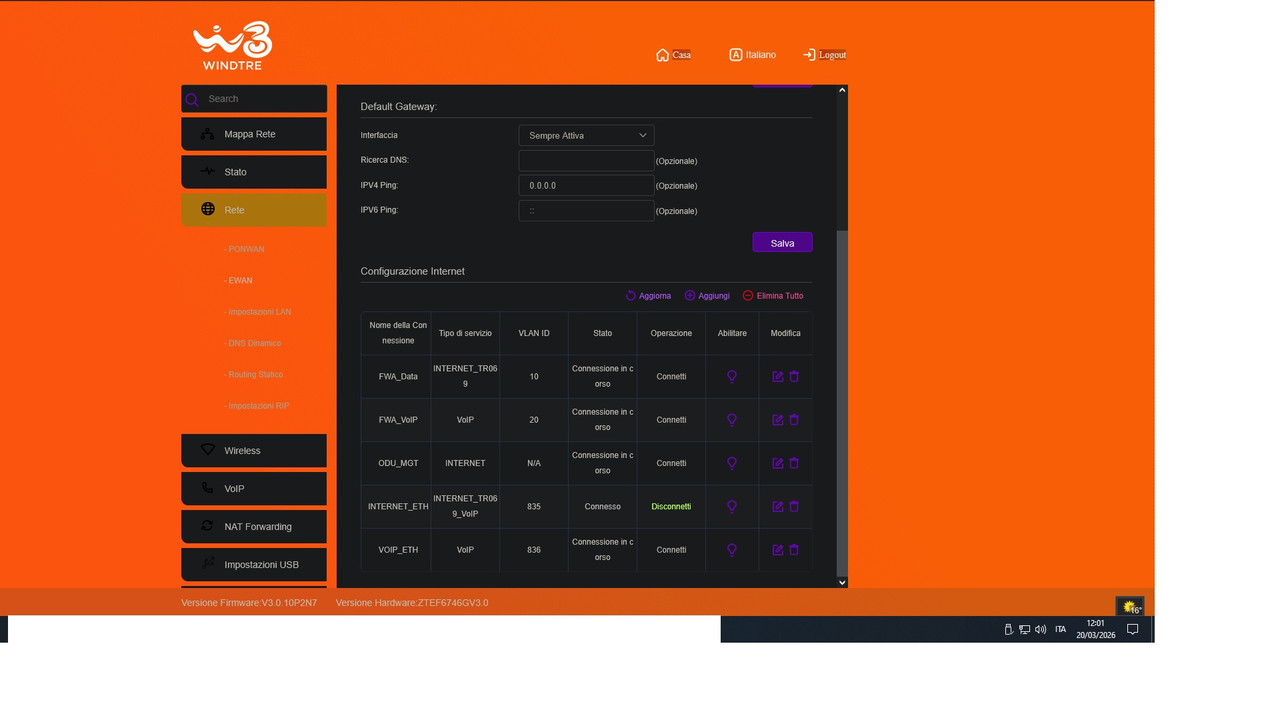Edit the ODU_MGT connection
The image size is (1280, 720).
click(778, 463)
